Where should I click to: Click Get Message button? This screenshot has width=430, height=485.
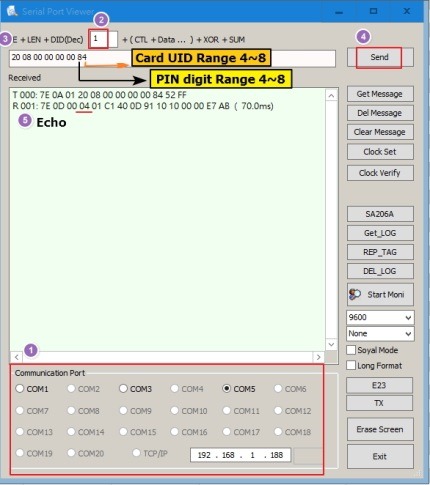pos(380,94)
